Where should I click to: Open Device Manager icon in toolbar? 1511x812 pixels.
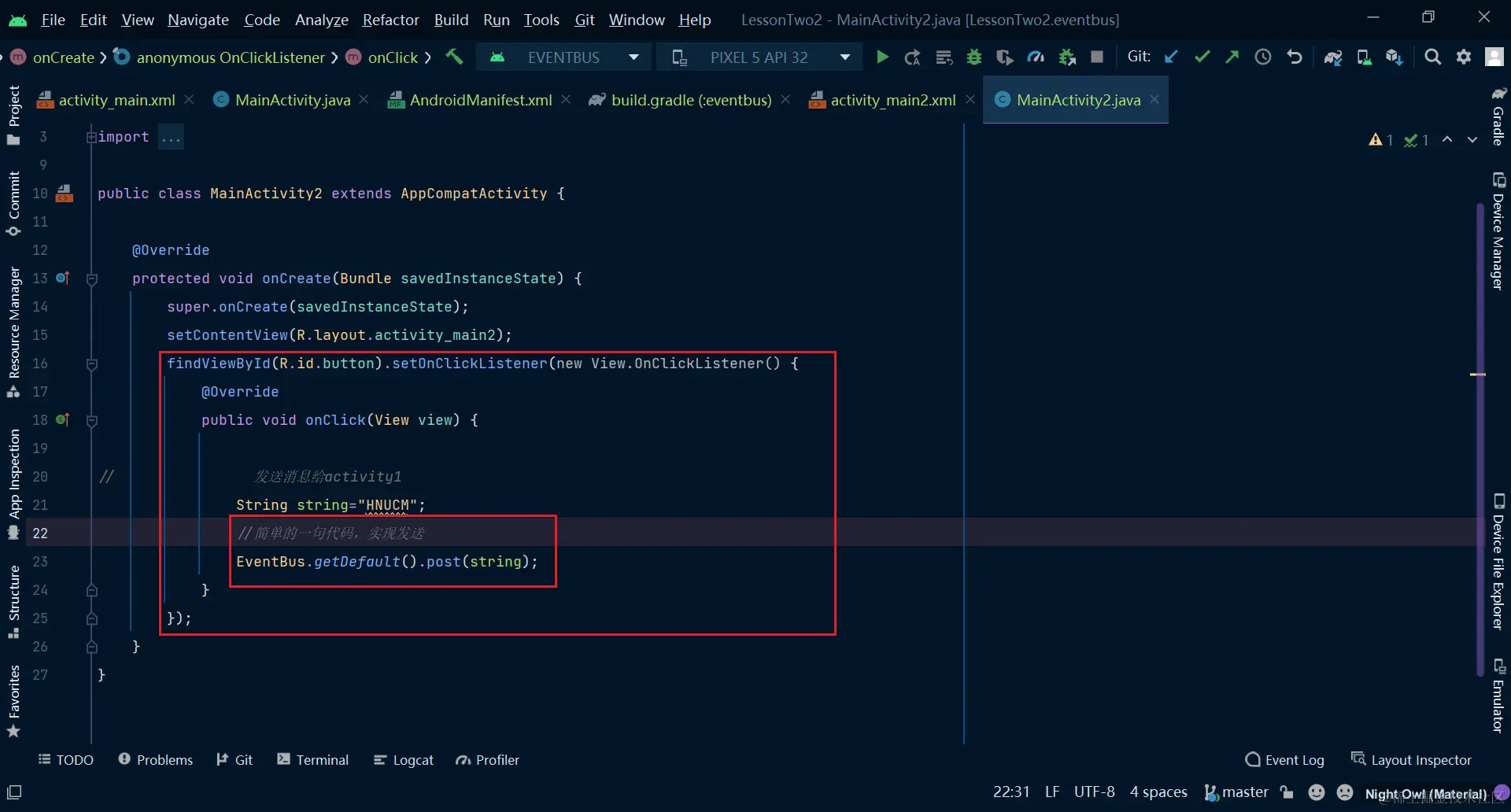(1364, 57)
